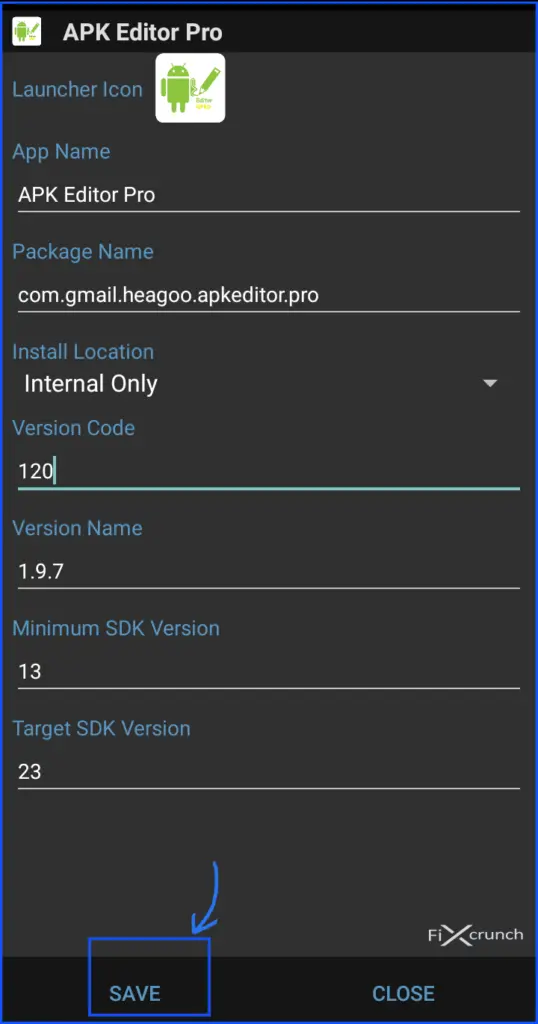
Task: Tap the Launcher Icon label
Action: pos(77,89)
